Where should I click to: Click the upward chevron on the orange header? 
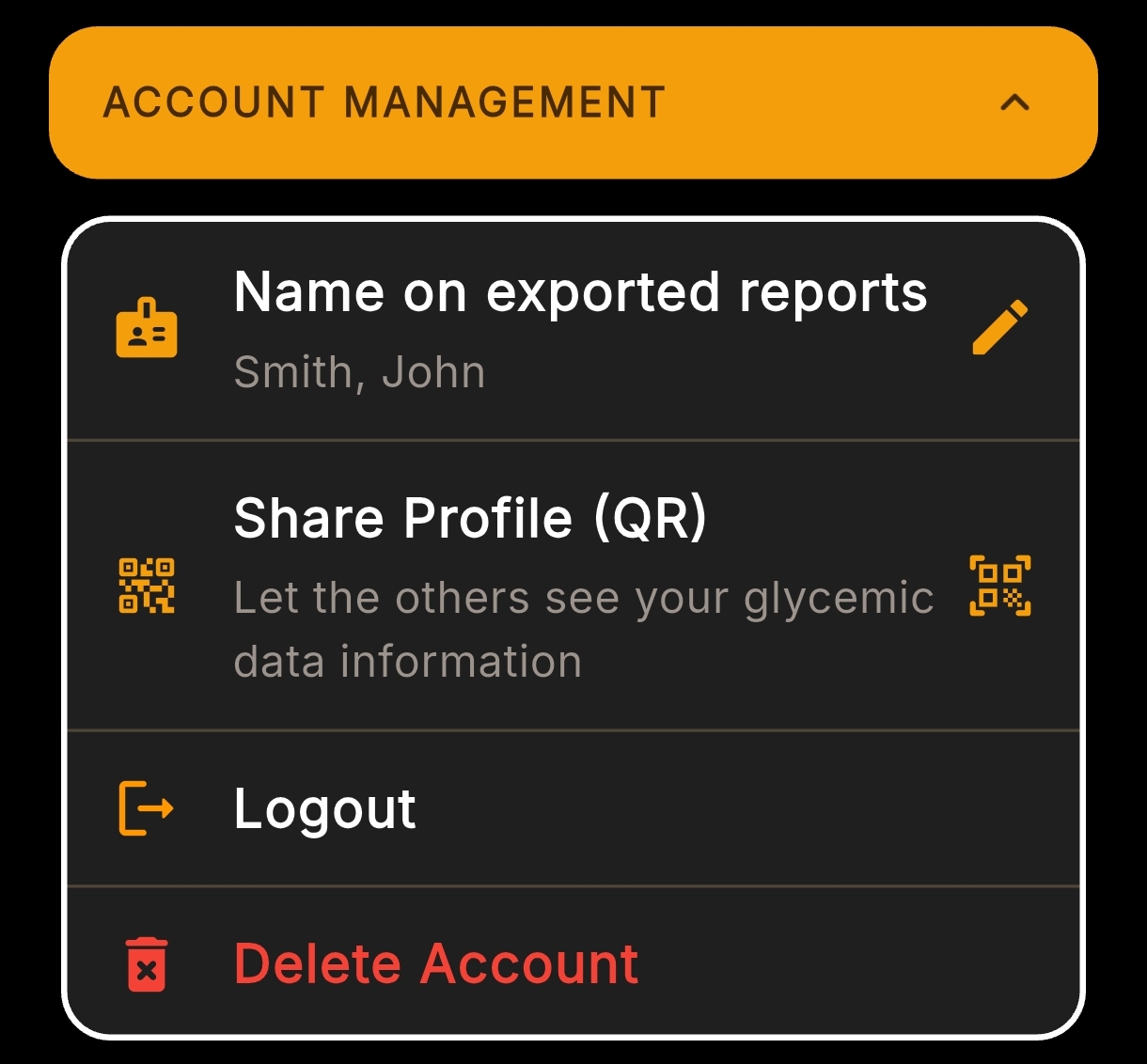tap(1013, 103)
